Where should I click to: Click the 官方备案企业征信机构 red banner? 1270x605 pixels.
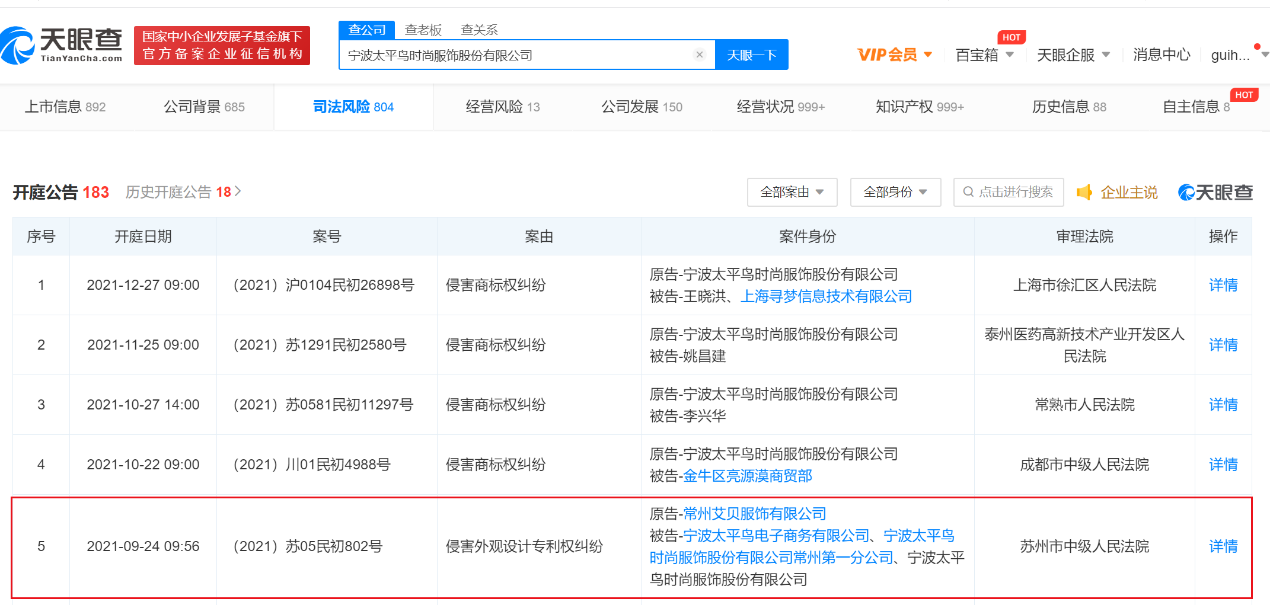coord(222,46)
